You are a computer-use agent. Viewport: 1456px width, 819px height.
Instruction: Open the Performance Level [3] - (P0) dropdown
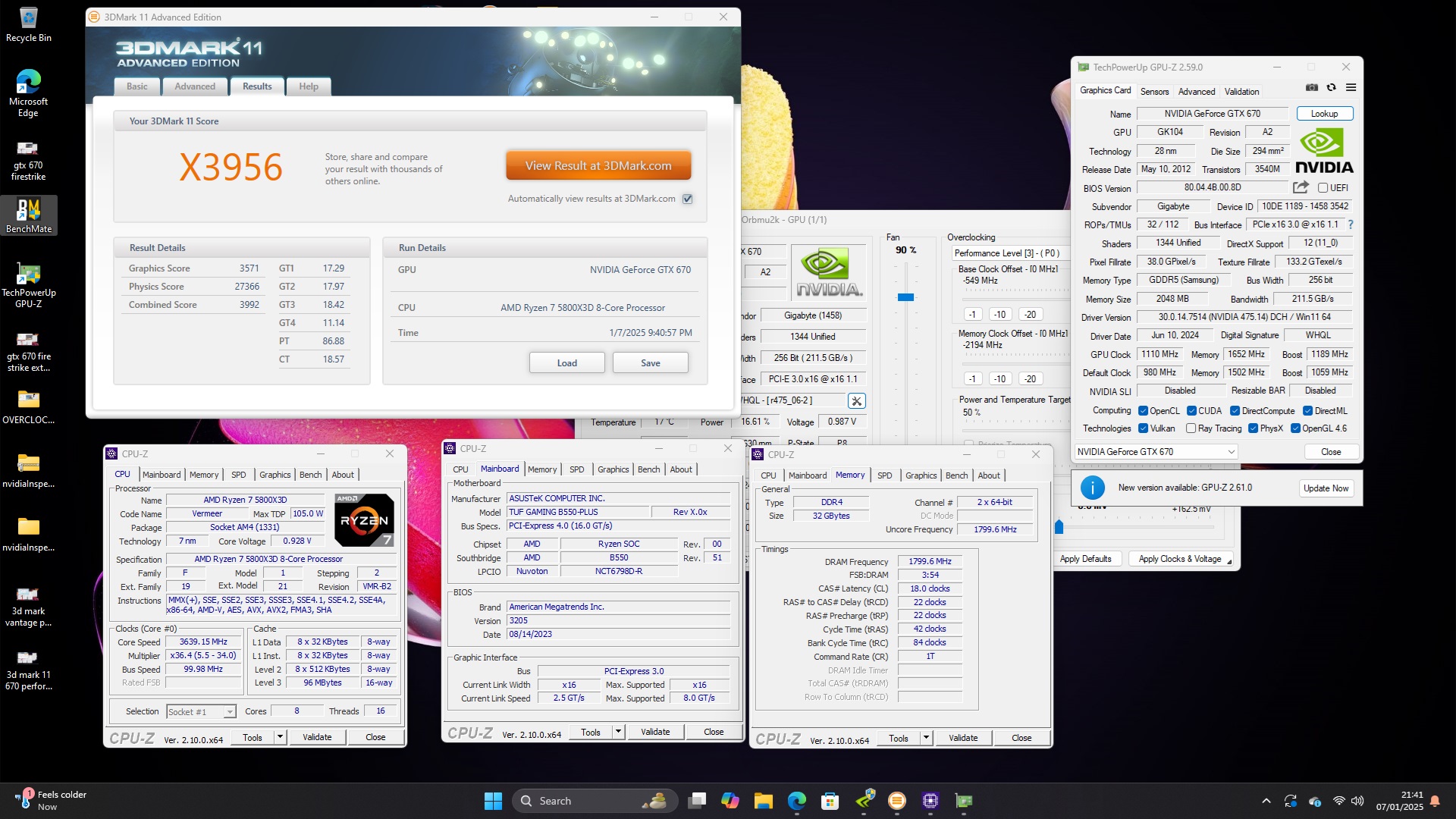point(1011,253)
